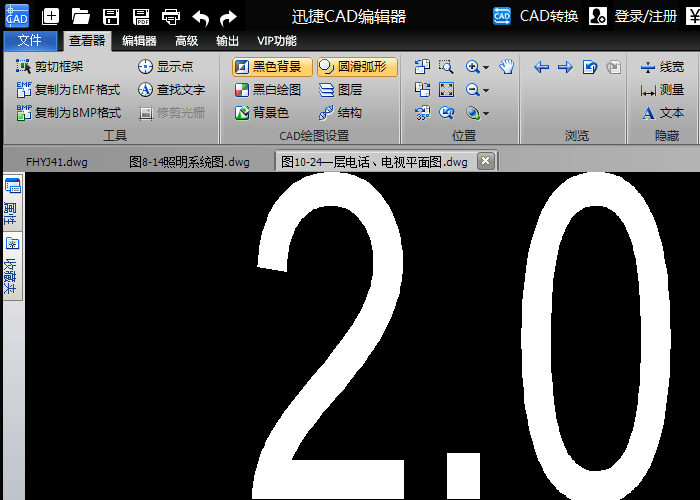
Task: Close the 图10-24 document tab
Action: point(486,160)
